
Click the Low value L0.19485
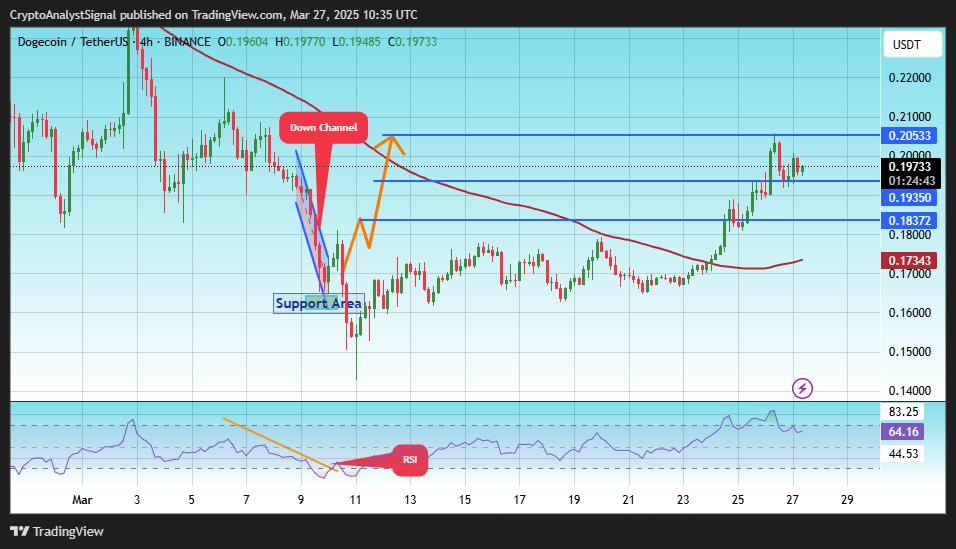356,42
